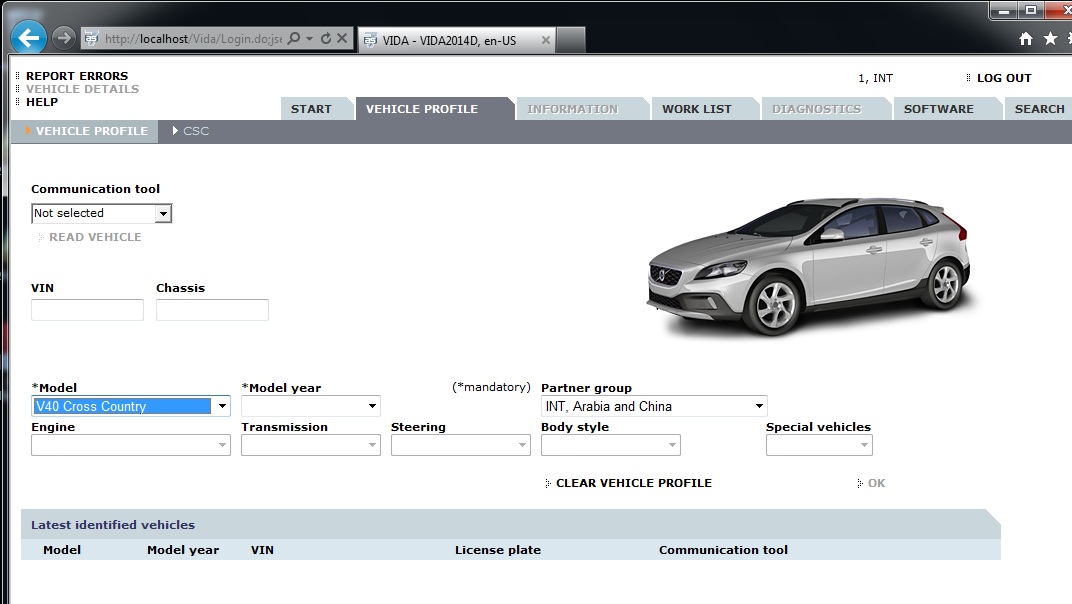Click the License plate column header
Image resolution: width=1072 pixels, height=604 pixels.
(498, 550)
